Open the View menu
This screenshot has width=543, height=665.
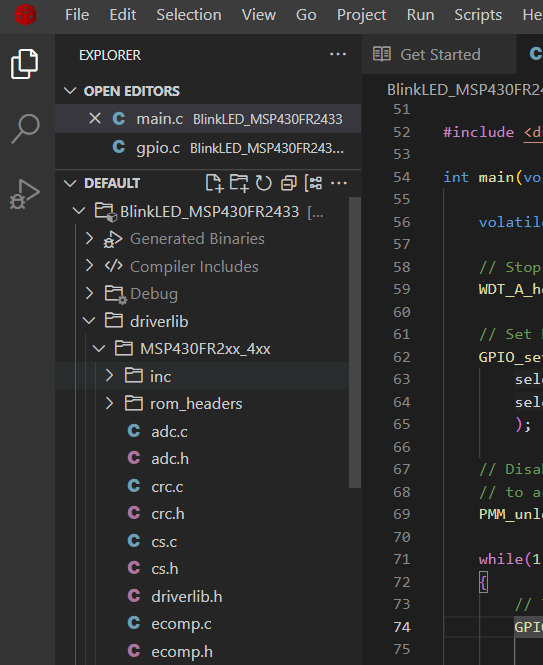point(259,15)
